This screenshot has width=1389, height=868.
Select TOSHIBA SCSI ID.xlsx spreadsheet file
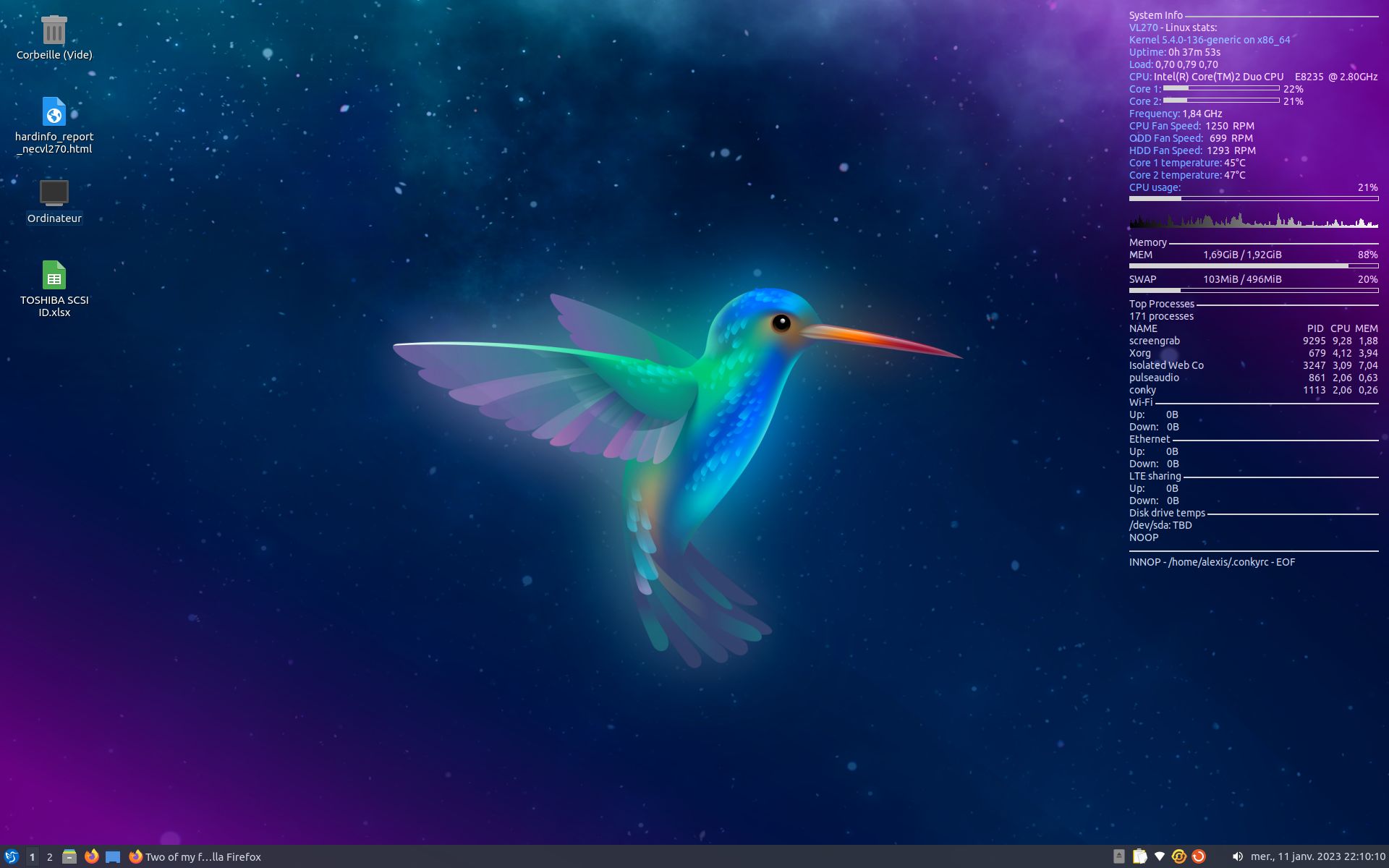tap(54, 276)
